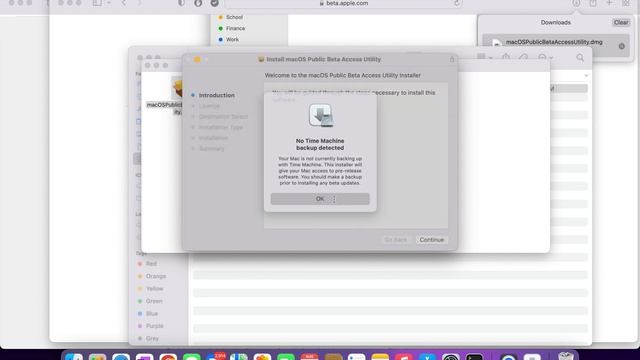Click Continue in the installer window
Image resolution: width=640 pixels, height=360 pixels.
click(431, 240)
